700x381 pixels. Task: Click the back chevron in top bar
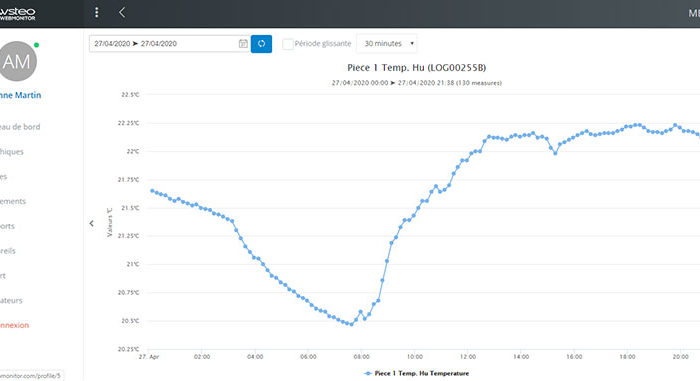pyautogui.click(x=122, y=13)
